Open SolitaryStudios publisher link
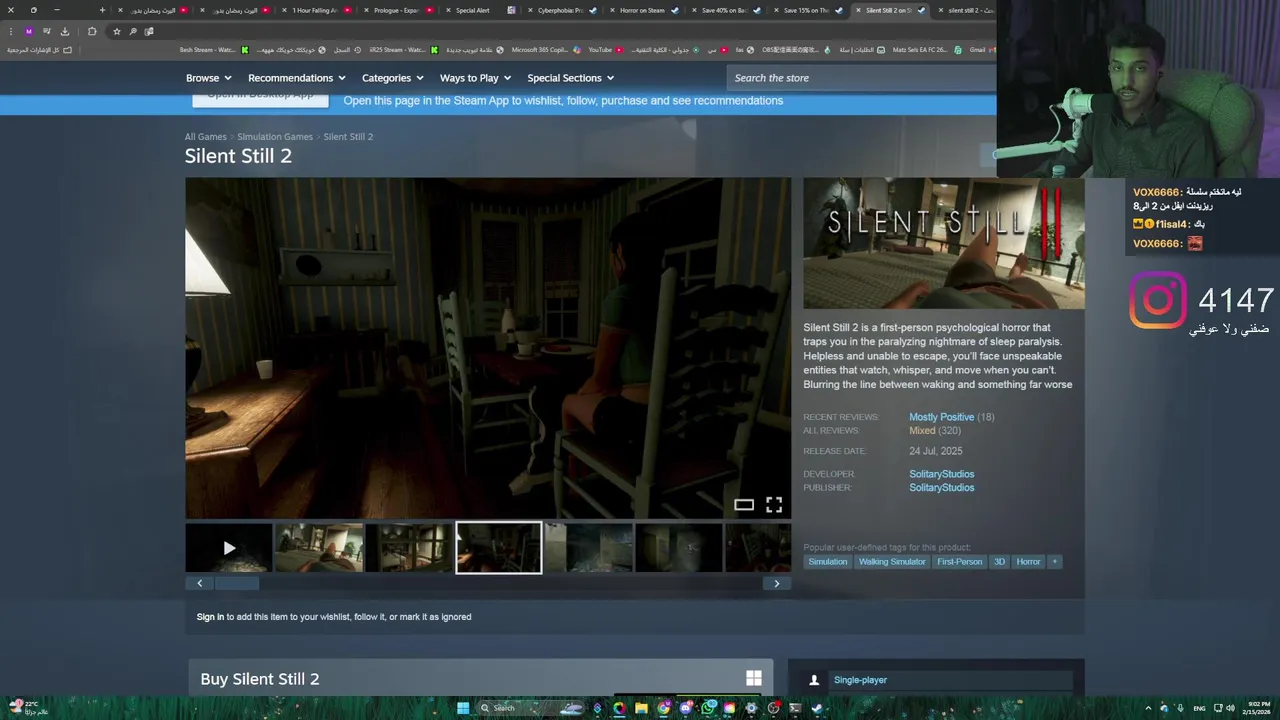 point(941,488)
